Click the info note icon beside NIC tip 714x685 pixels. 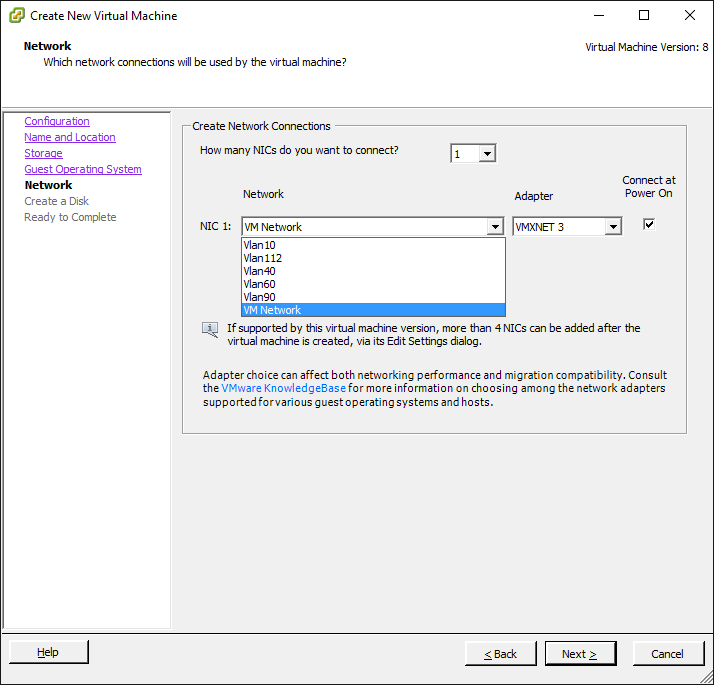point(210,329)
